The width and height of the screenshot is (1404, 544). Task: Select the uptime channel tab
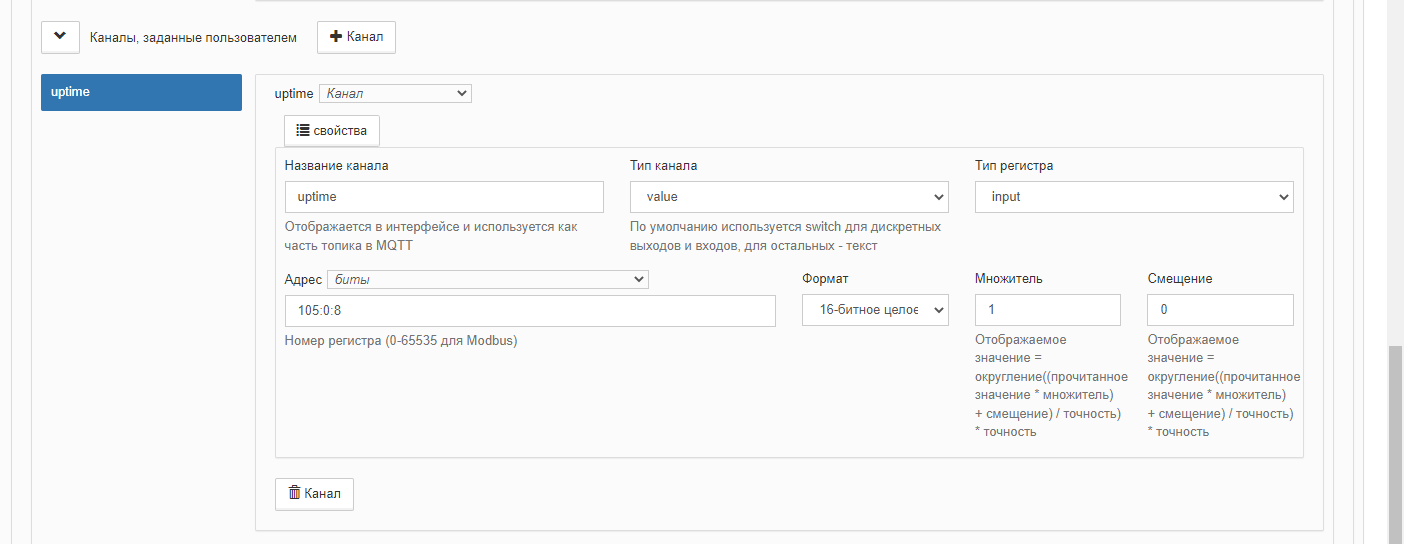(141, 92)
